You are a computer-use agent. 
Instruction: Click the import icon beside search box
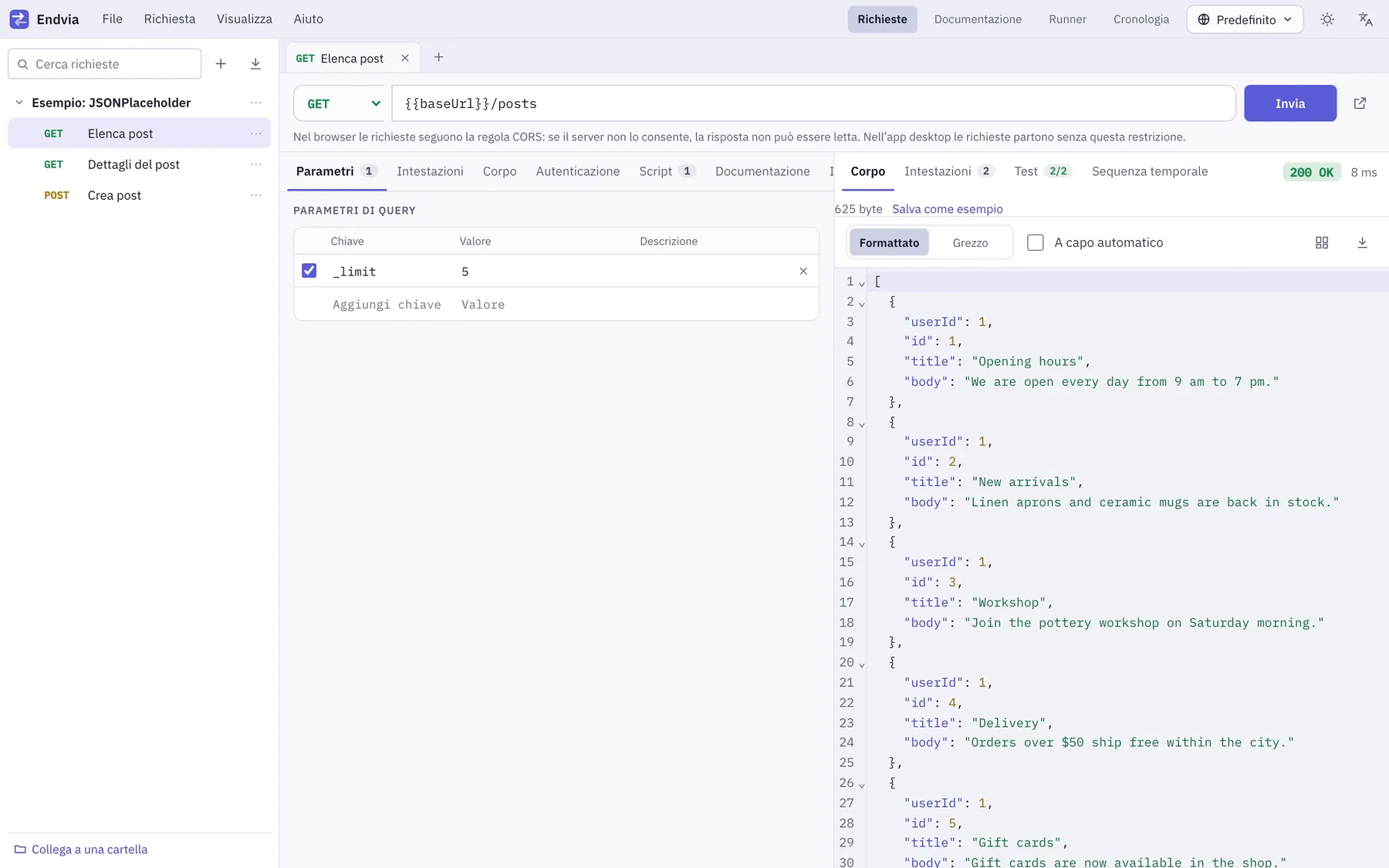(x=255, y=64)
